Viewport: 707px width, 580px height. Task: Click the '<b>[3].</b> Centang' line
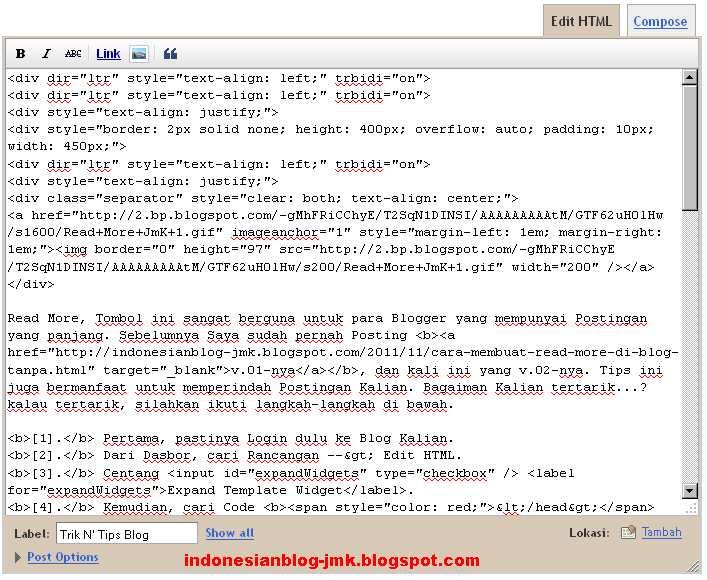click(x=291, y=474)
